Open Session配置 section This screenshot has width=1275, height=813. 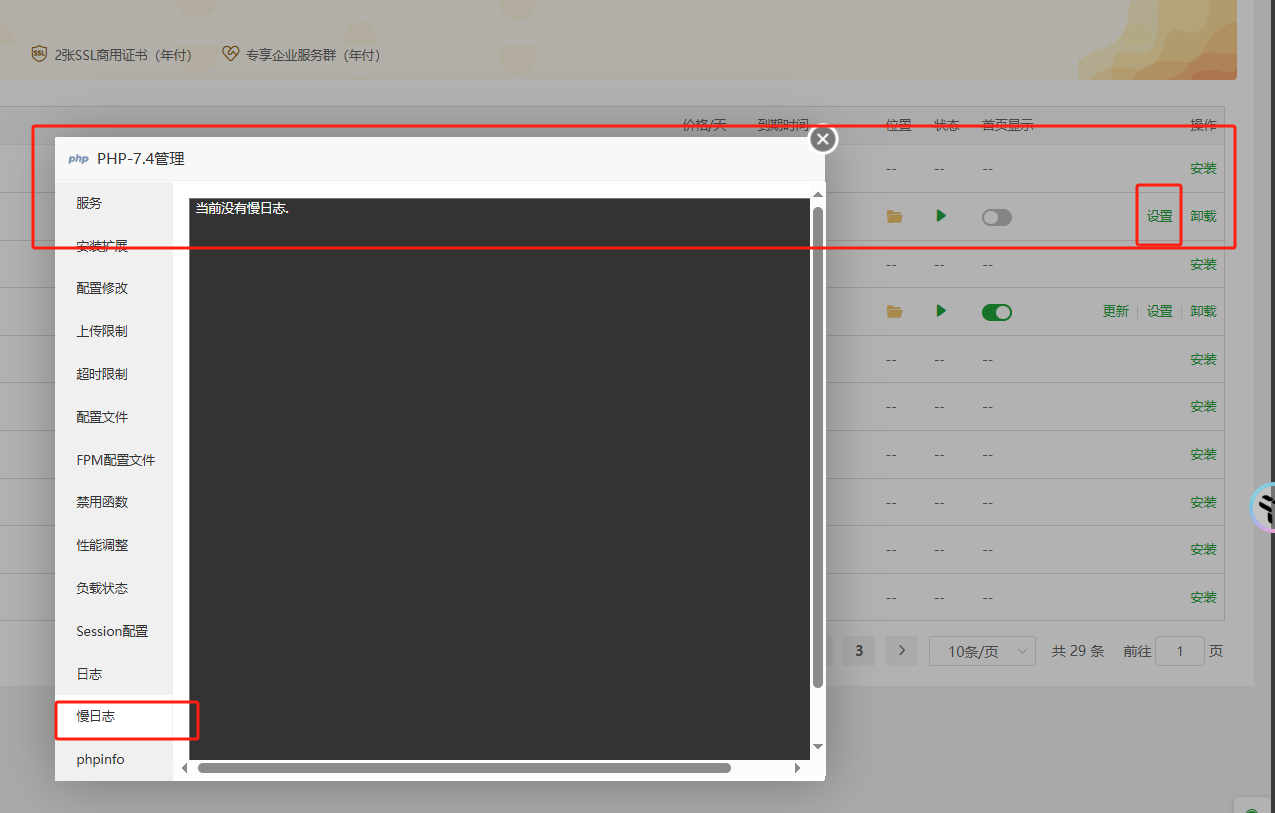click(114, 631)
